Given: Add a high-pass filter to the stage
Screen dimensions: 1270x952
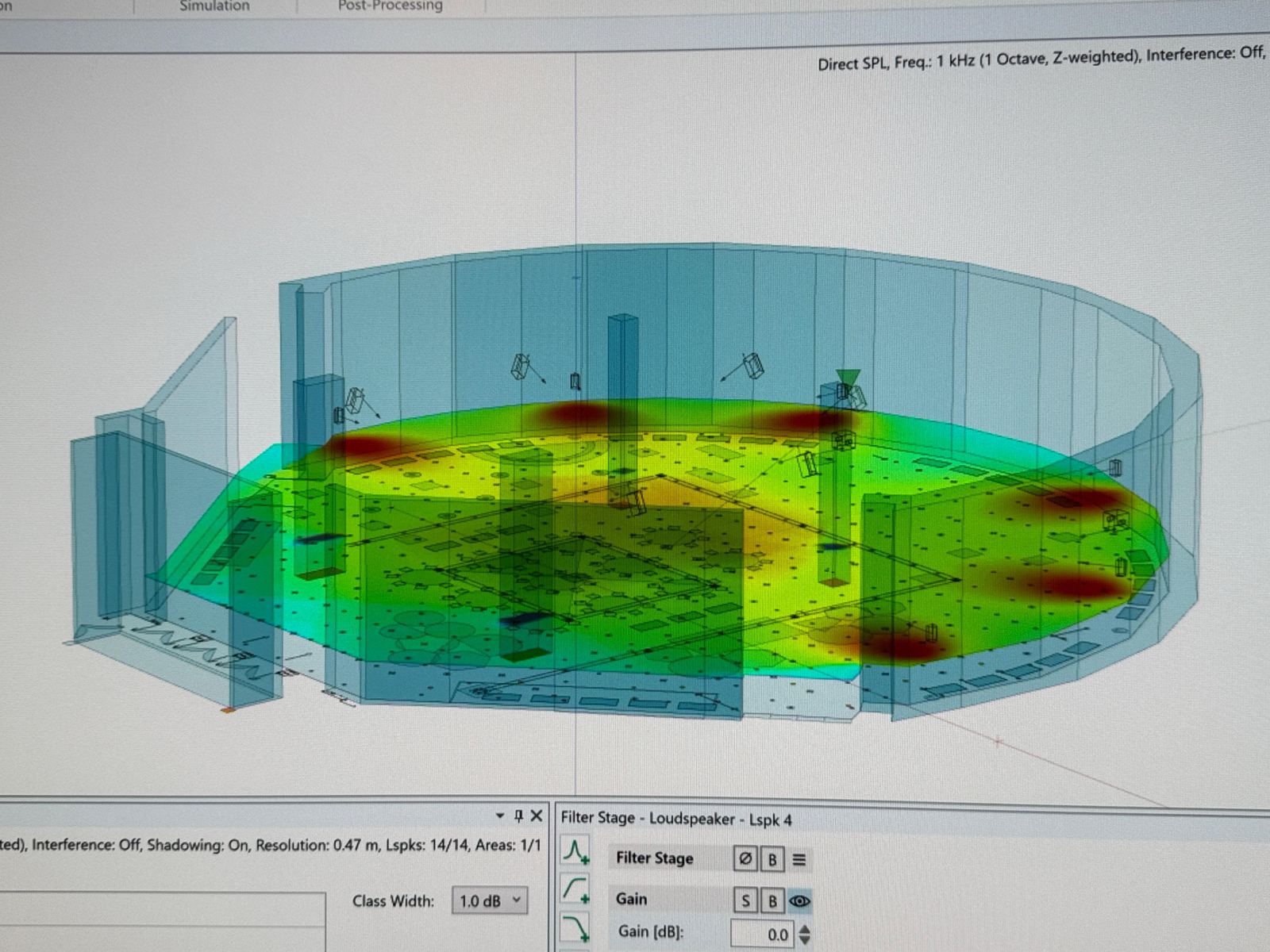Looking at the screenshot, I should tap(575, 889).
